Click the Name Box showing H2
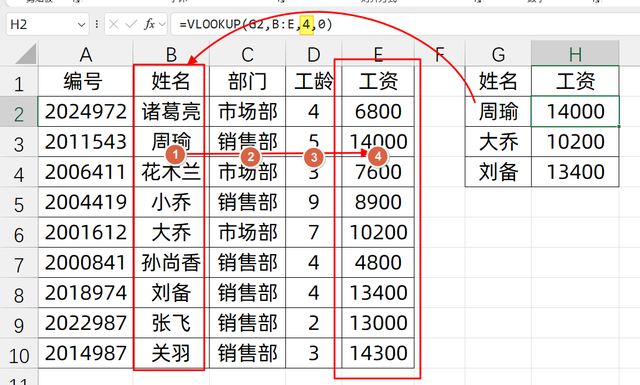This screenshot has width=640, height=385. click(47, 24)
